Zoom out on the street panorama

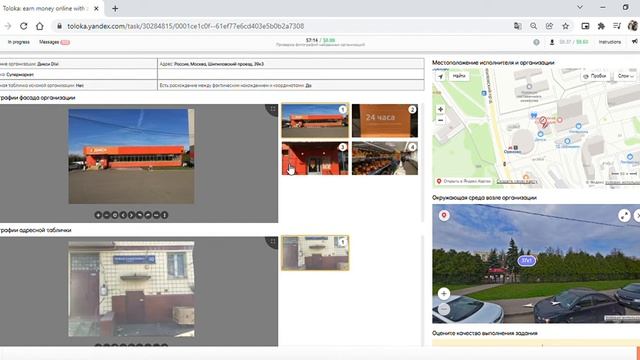click(x=444, y=309)
